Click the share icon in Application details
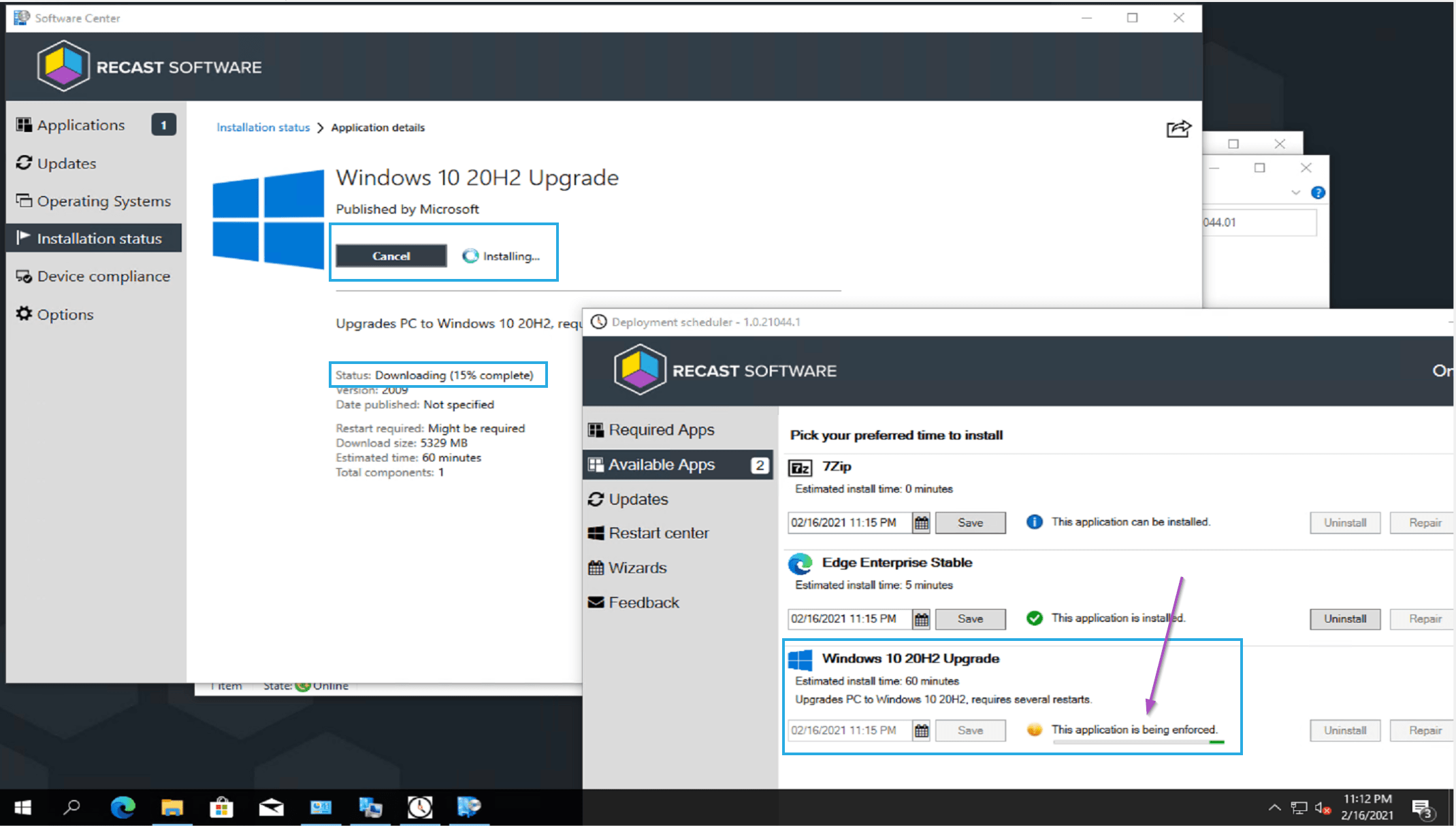The height and width of the screenshot is (826, 1456). pyautogui.click(x=1178, y=129)
